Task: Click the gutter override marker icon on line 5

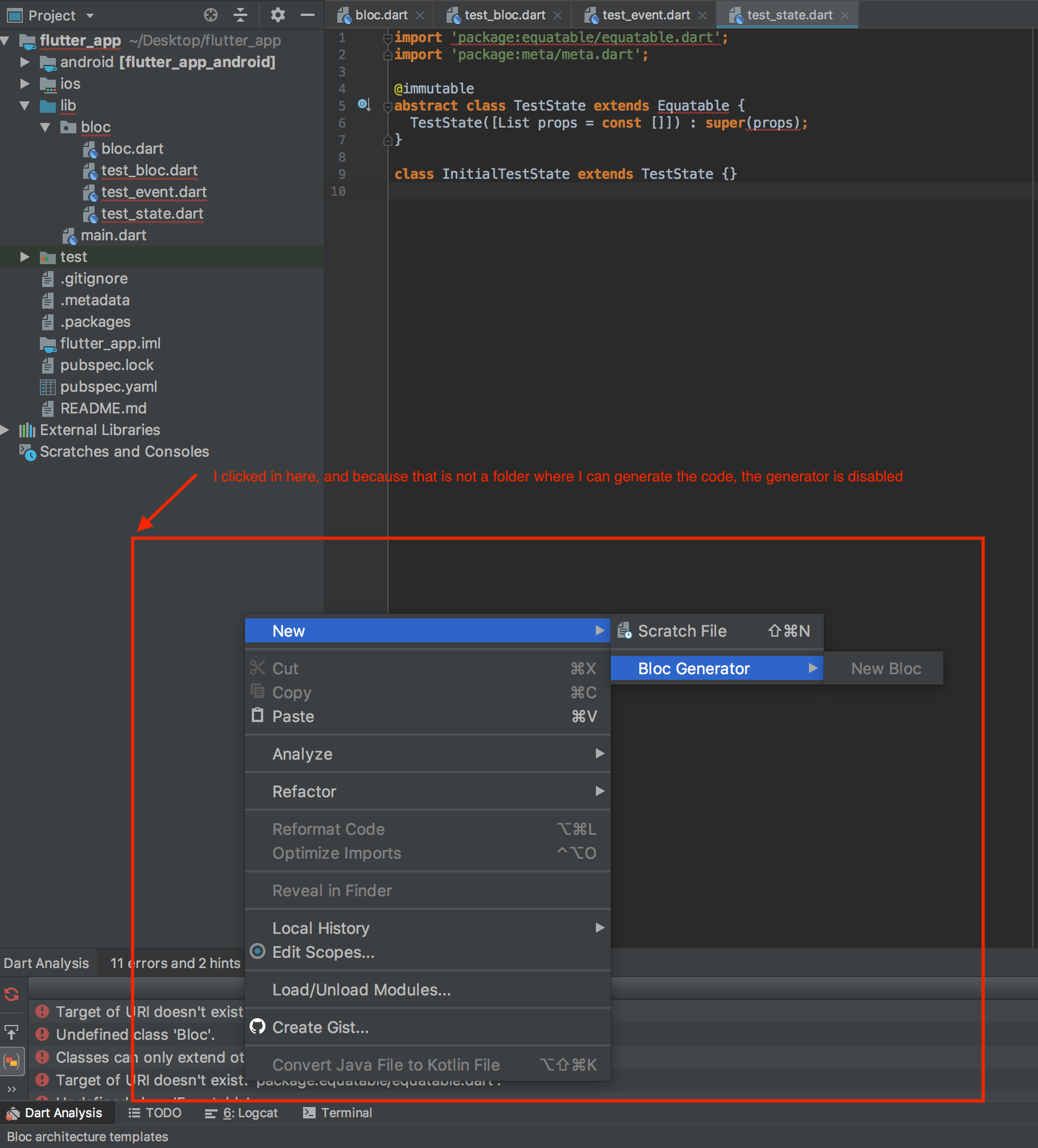Action: (363, 105)
